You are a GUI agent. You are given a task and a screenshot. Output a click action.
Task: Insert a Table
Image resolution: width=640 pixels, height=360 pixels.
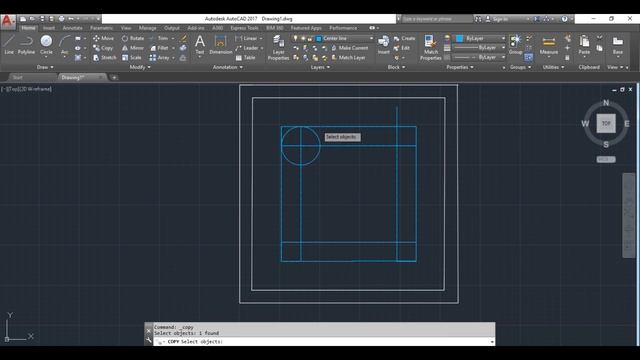point(245,58)
